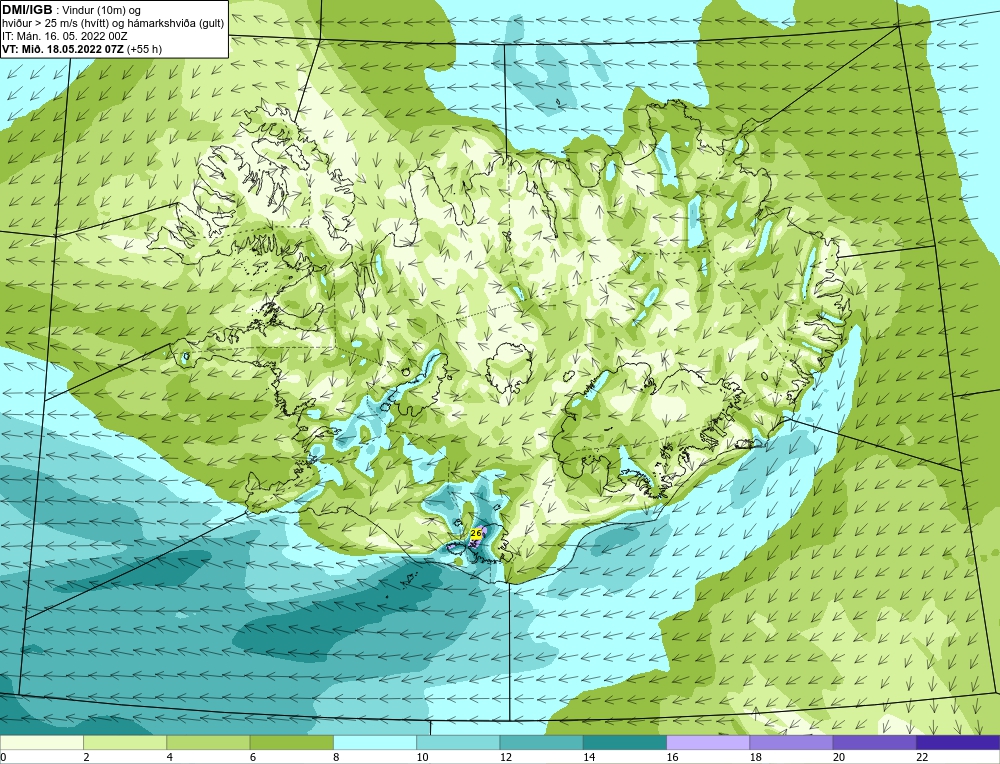Click the green 4–6 m/s legend swatch
The height and width of the screenshot is (764, 1000).
point(208,742)
